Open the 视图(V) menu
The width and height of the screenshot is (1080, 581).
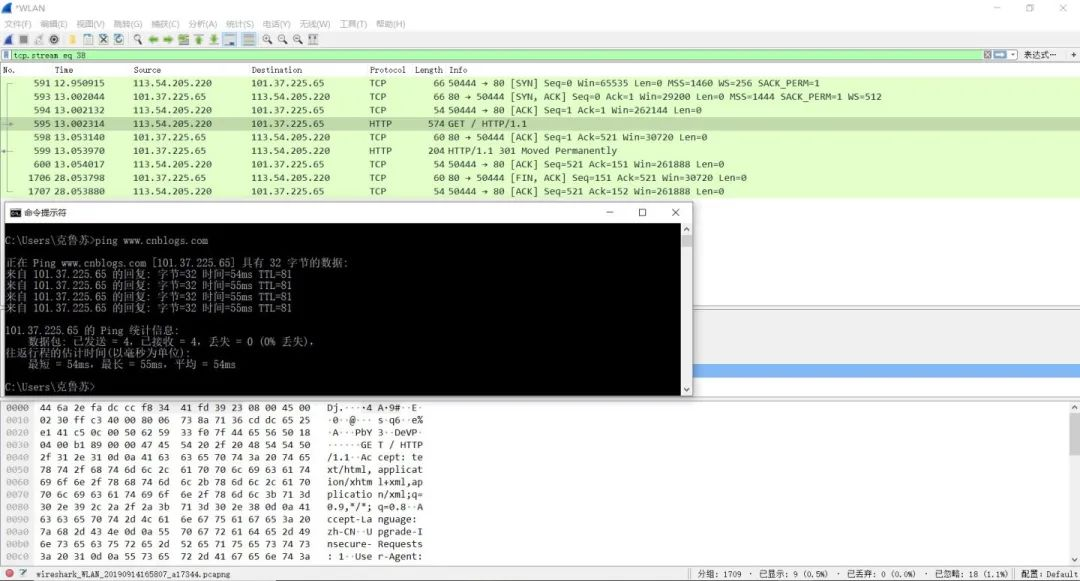point(90,24)
